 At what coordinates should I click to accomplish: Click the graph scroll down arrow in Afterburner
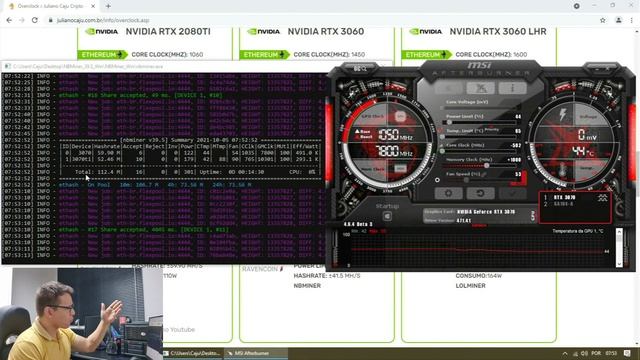[619, 264]
